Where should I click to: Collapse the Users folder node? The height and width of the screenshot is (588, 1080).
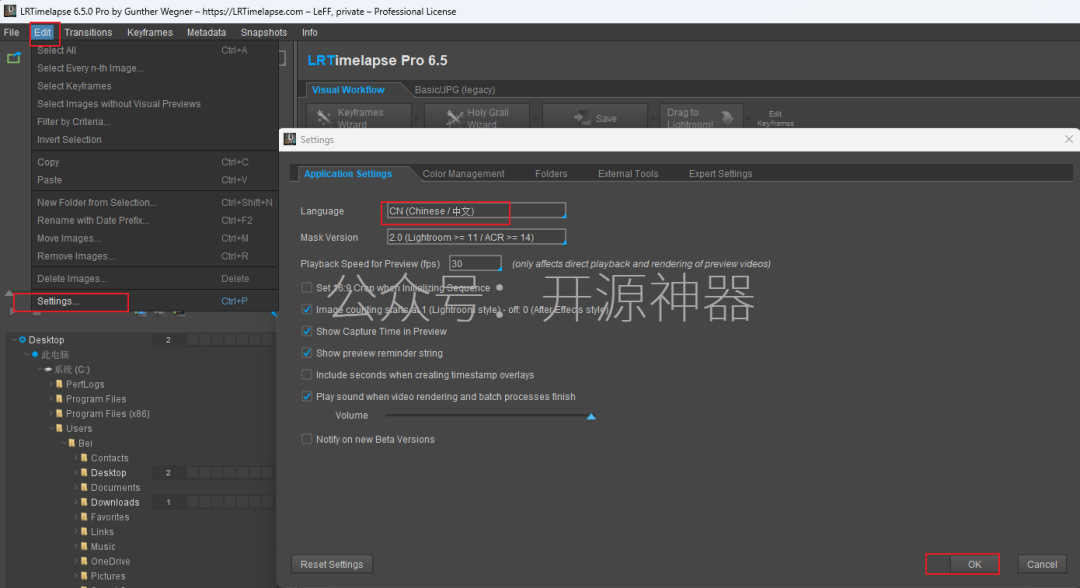[52, 428]
